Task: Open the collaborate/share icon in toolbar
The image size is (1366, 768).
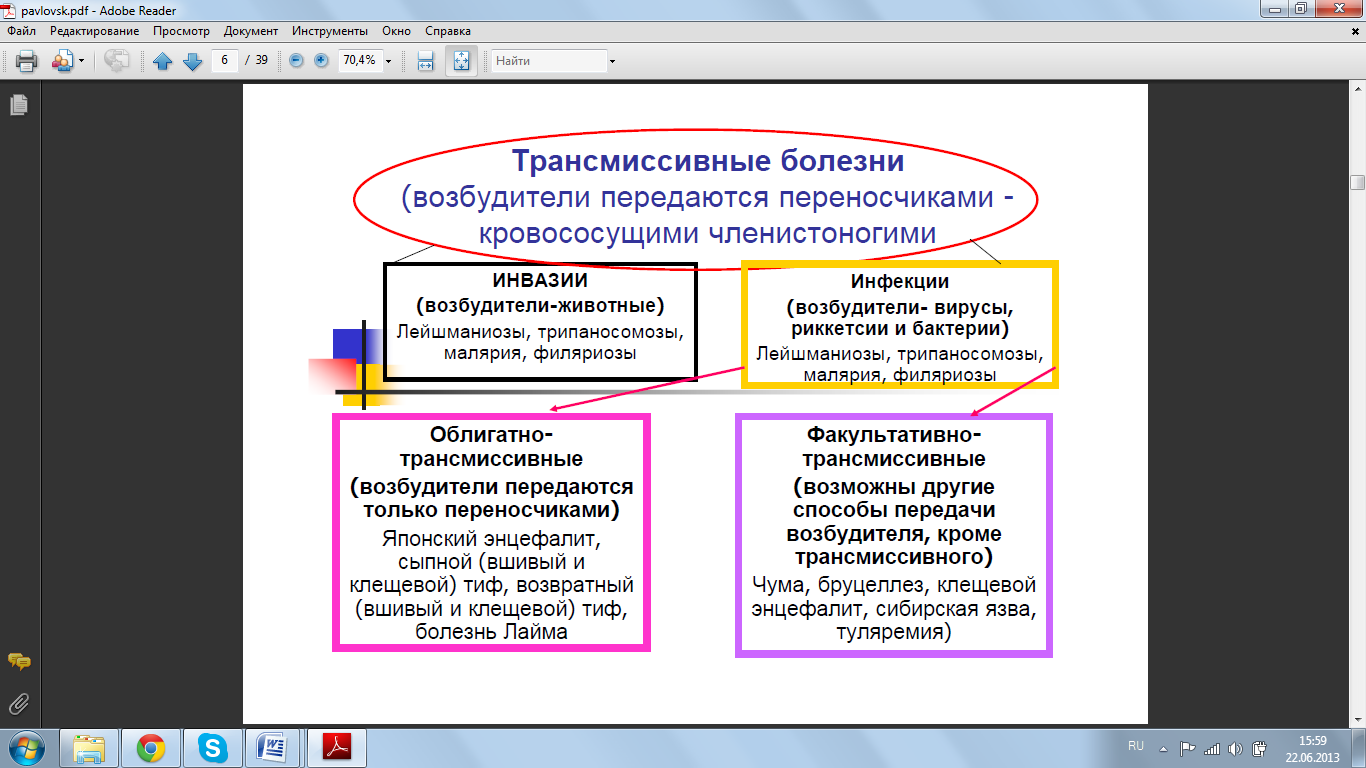Action: click(61, 61)
